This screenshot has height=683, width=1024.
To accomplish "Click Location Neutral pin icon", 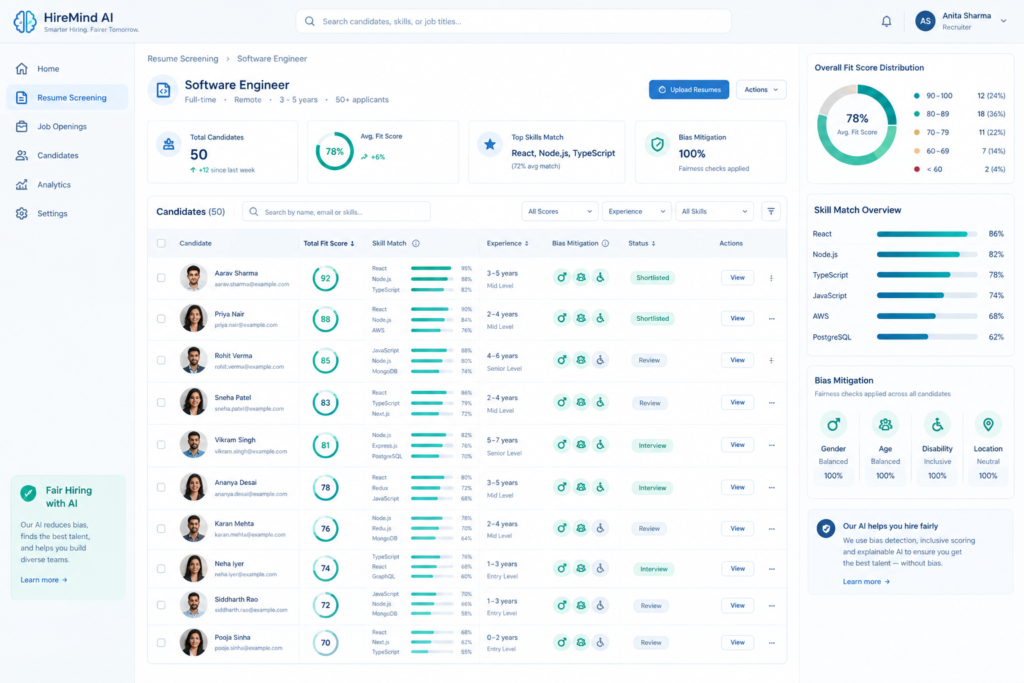I will (x=988, y=425).
